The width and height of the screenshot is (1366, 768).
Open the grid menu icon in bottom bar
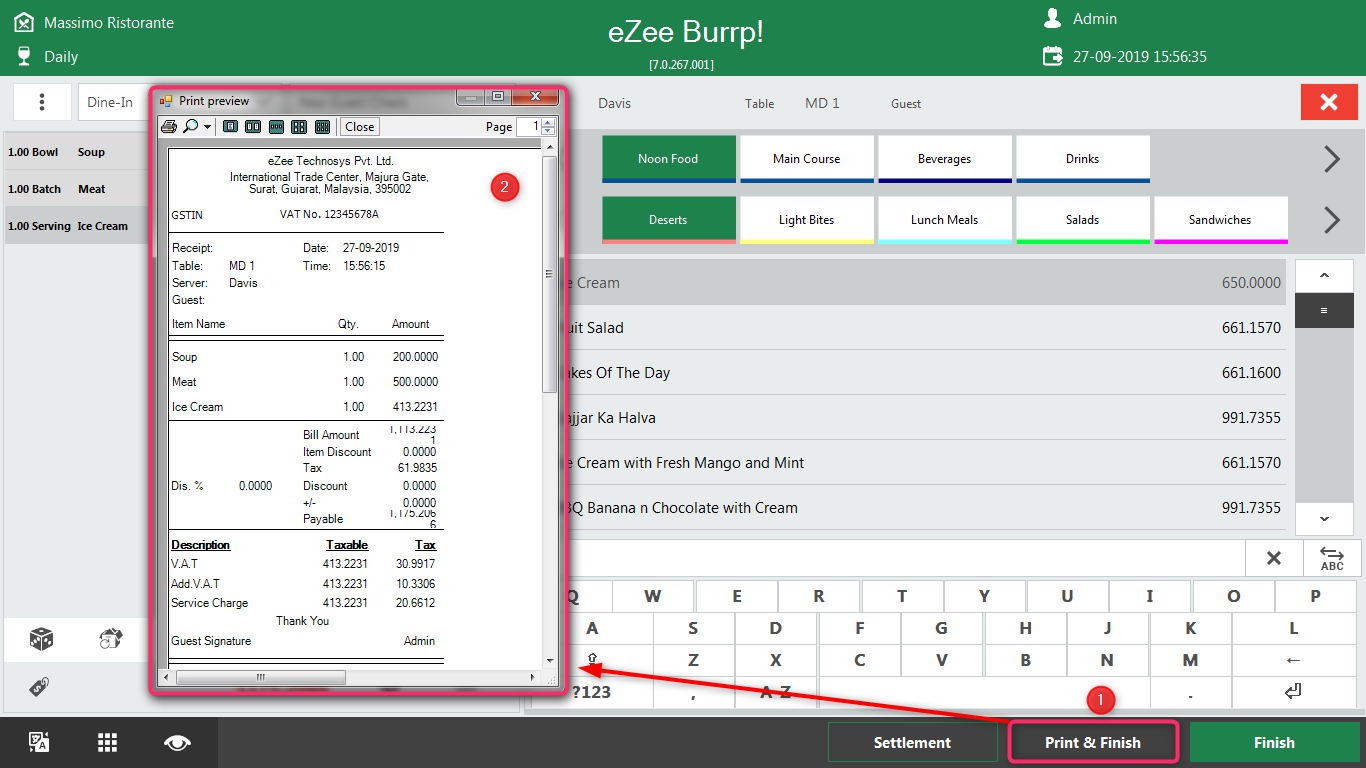click(108, 742)
